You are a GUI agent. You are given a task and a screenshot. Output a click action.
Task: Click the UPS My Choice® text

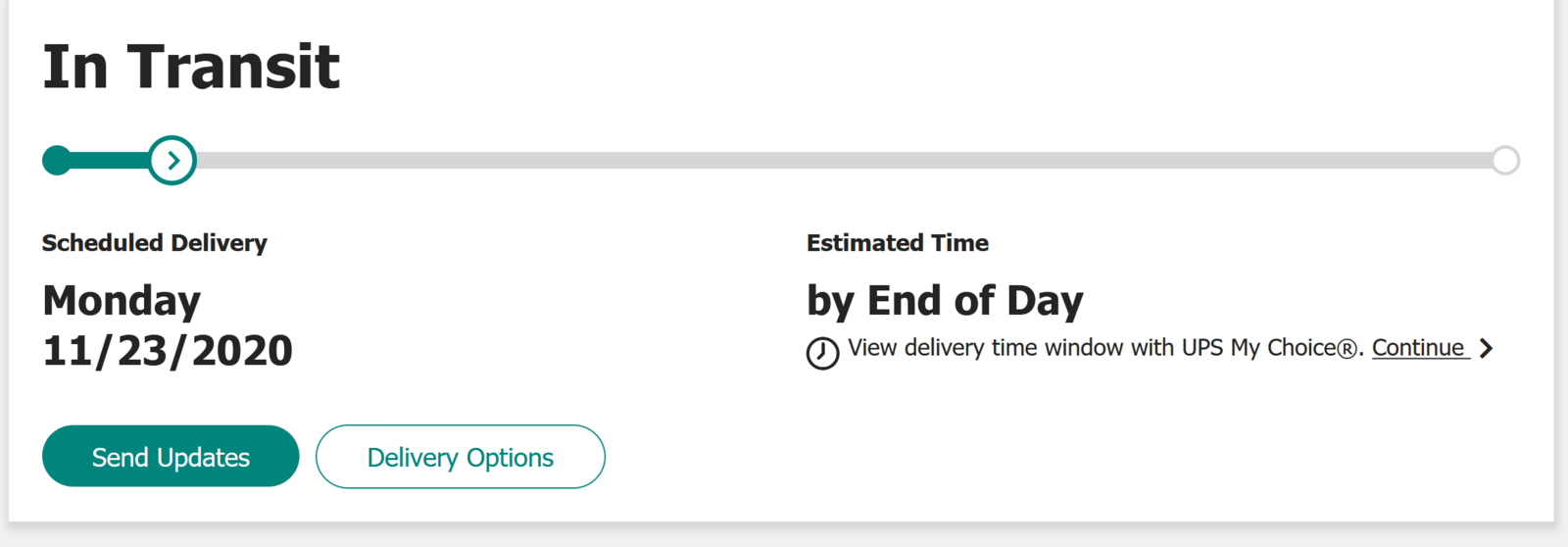click(x=1271, y=348)
